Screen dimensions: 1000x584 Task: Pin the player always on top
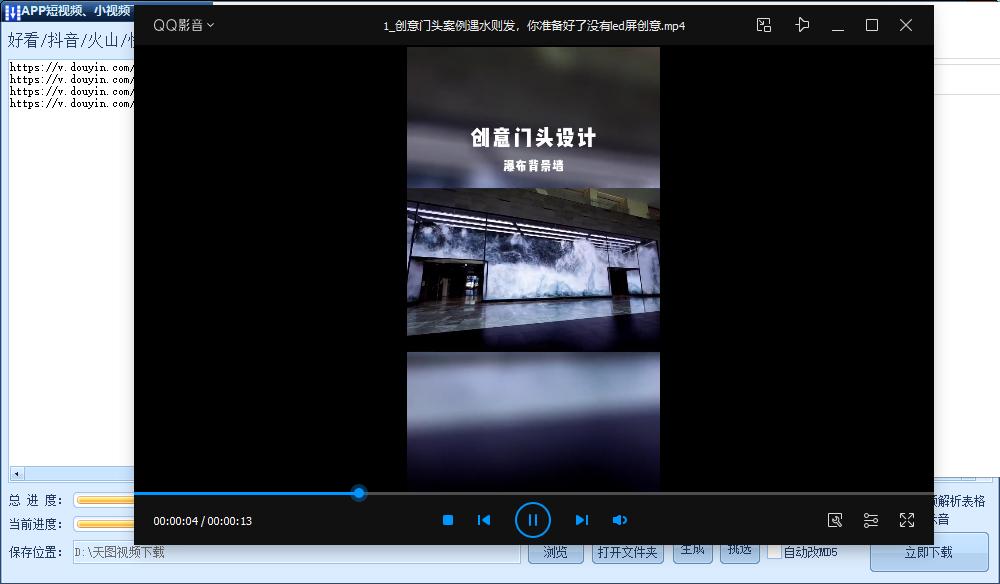(x=802, y=25)
